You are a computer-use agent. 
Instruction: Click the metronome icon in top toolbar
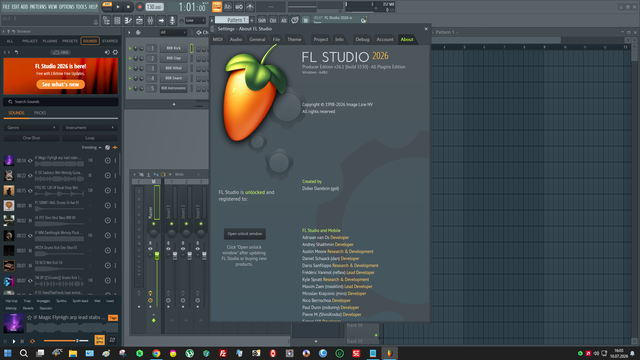pyautogui.click(x=250, y=7)
